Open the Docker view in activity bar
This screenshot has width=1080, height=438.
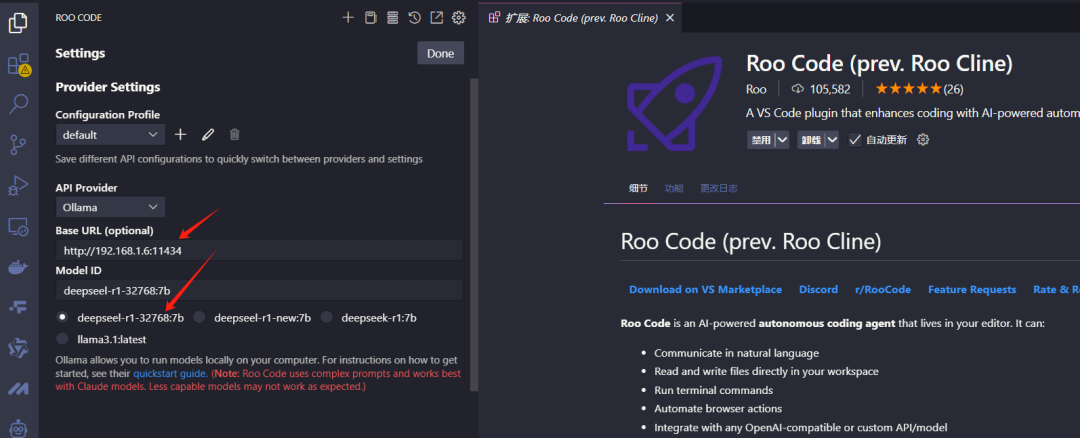18,267
